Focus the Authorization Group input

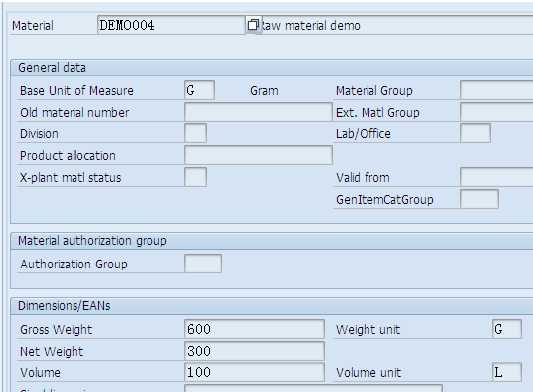(203, 263)
